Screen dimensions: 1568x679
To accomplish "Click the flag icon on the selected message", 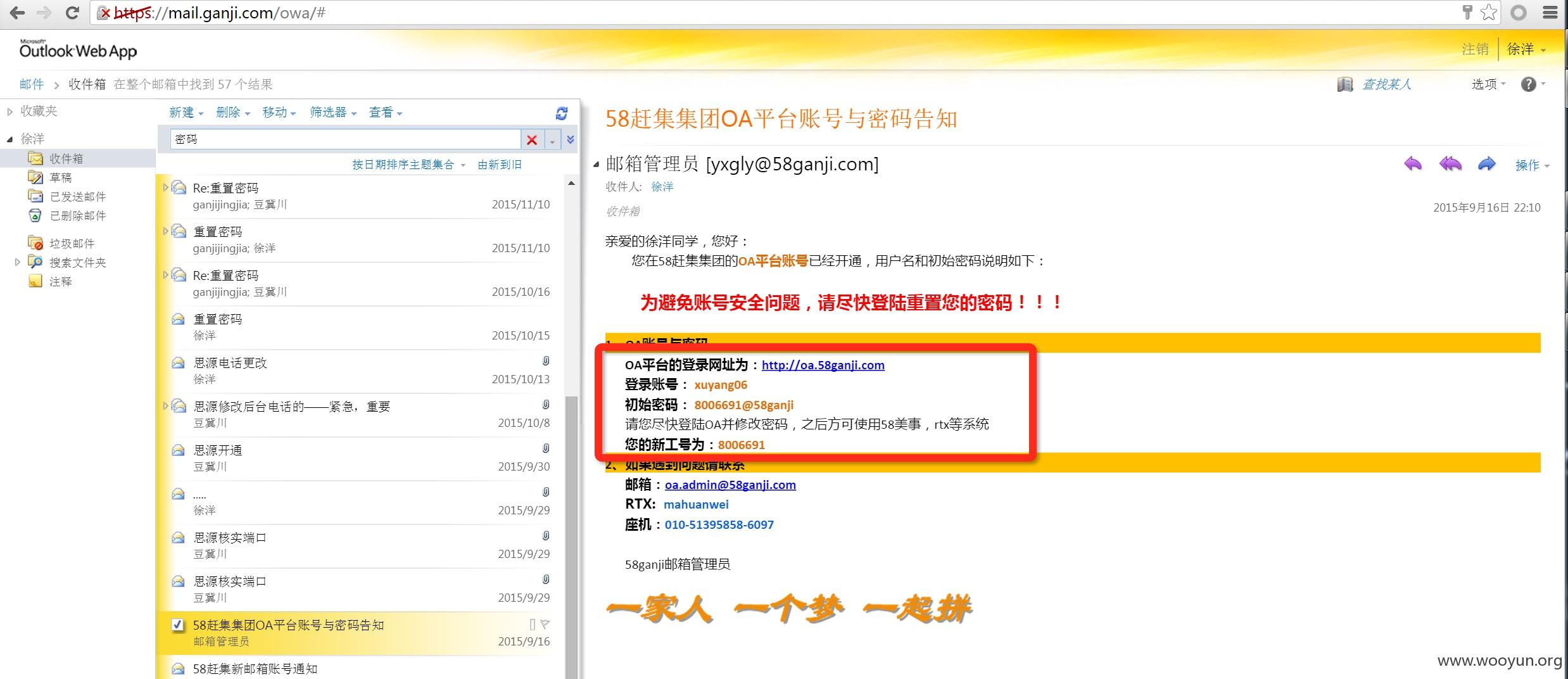I will tap(545, 625).
